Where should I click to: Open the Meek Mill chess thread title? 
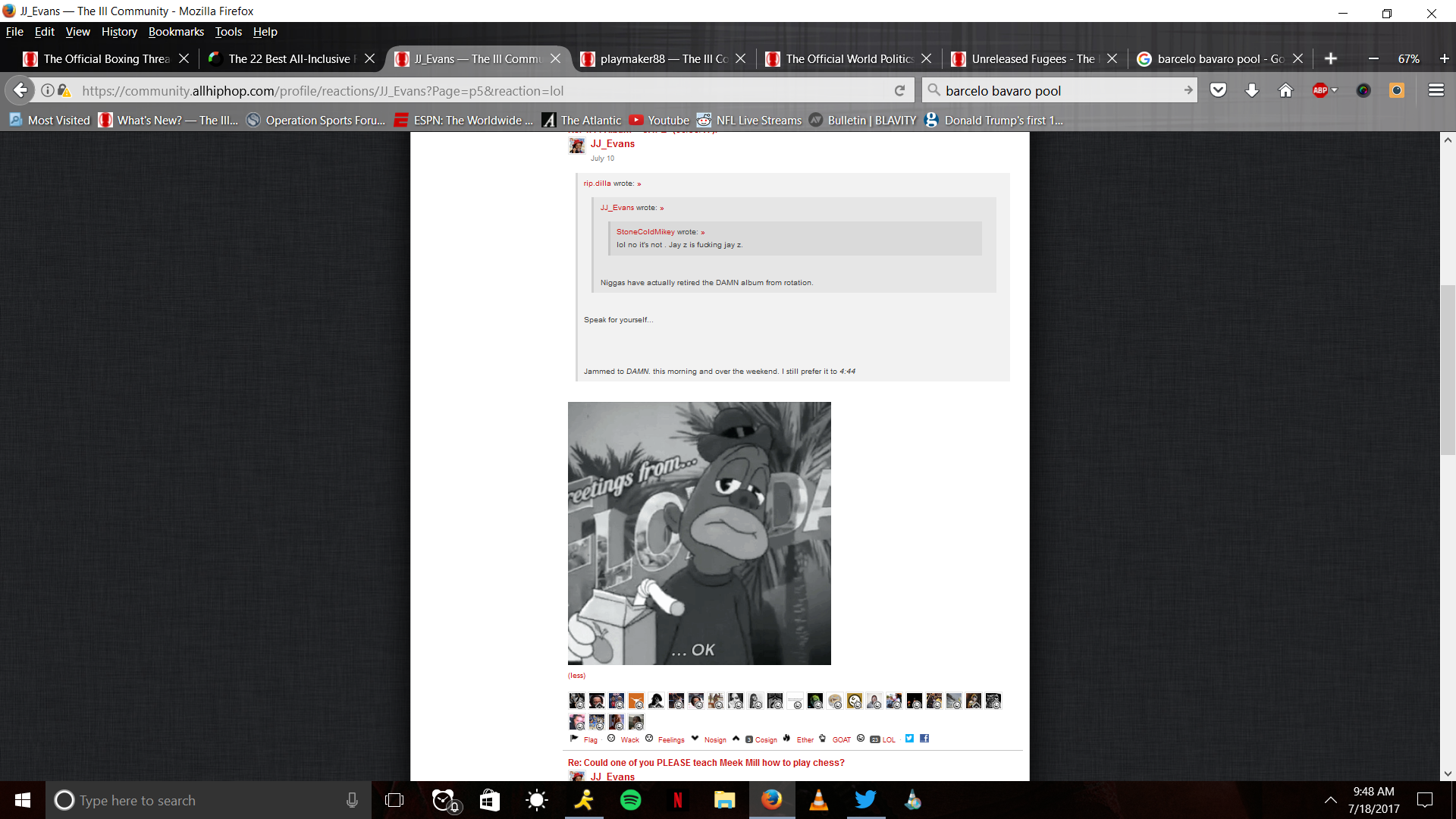[x=706, y=763]
